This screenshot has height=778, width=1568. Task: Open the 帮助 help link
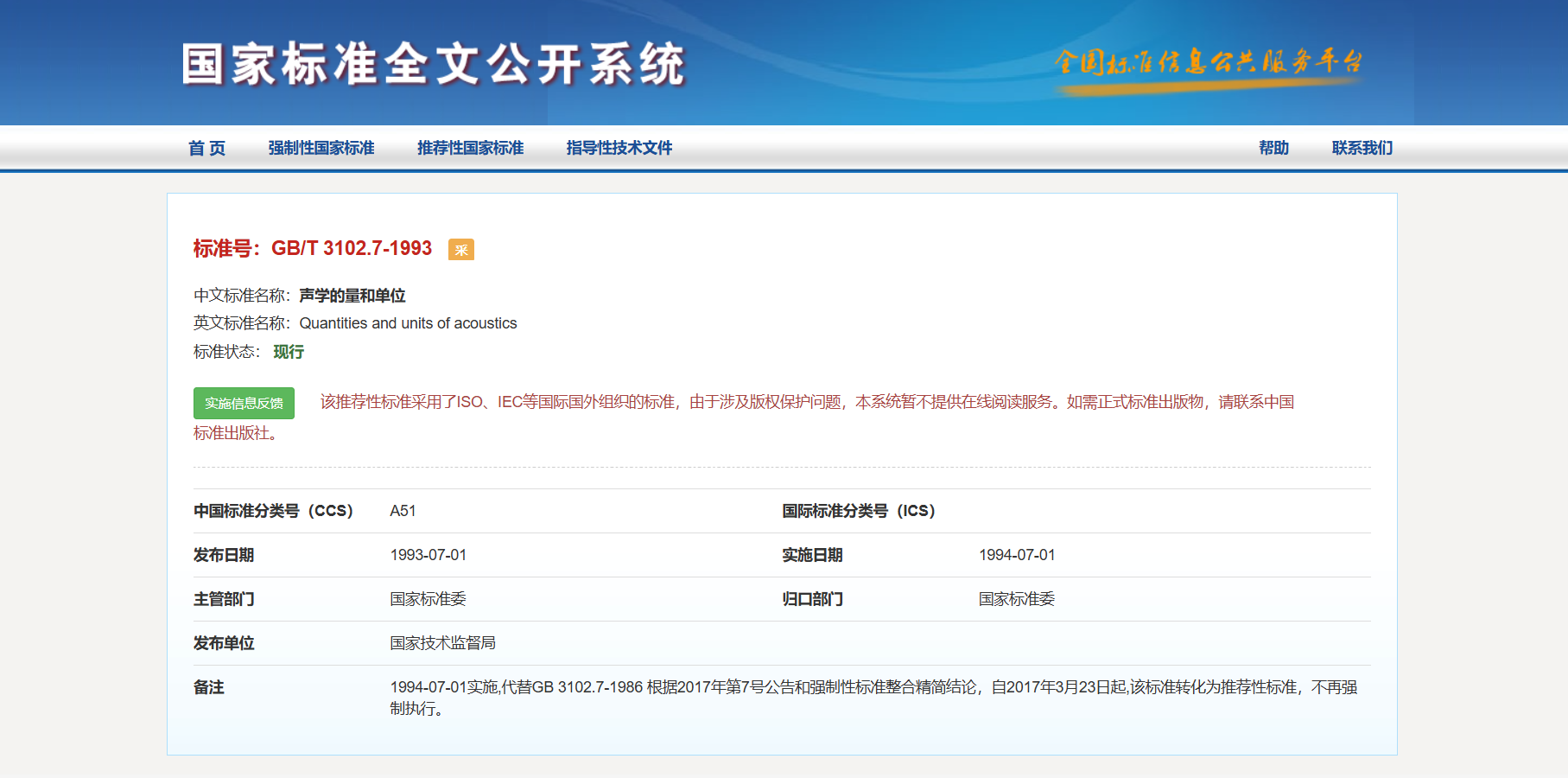click(x=1273, y=148)
